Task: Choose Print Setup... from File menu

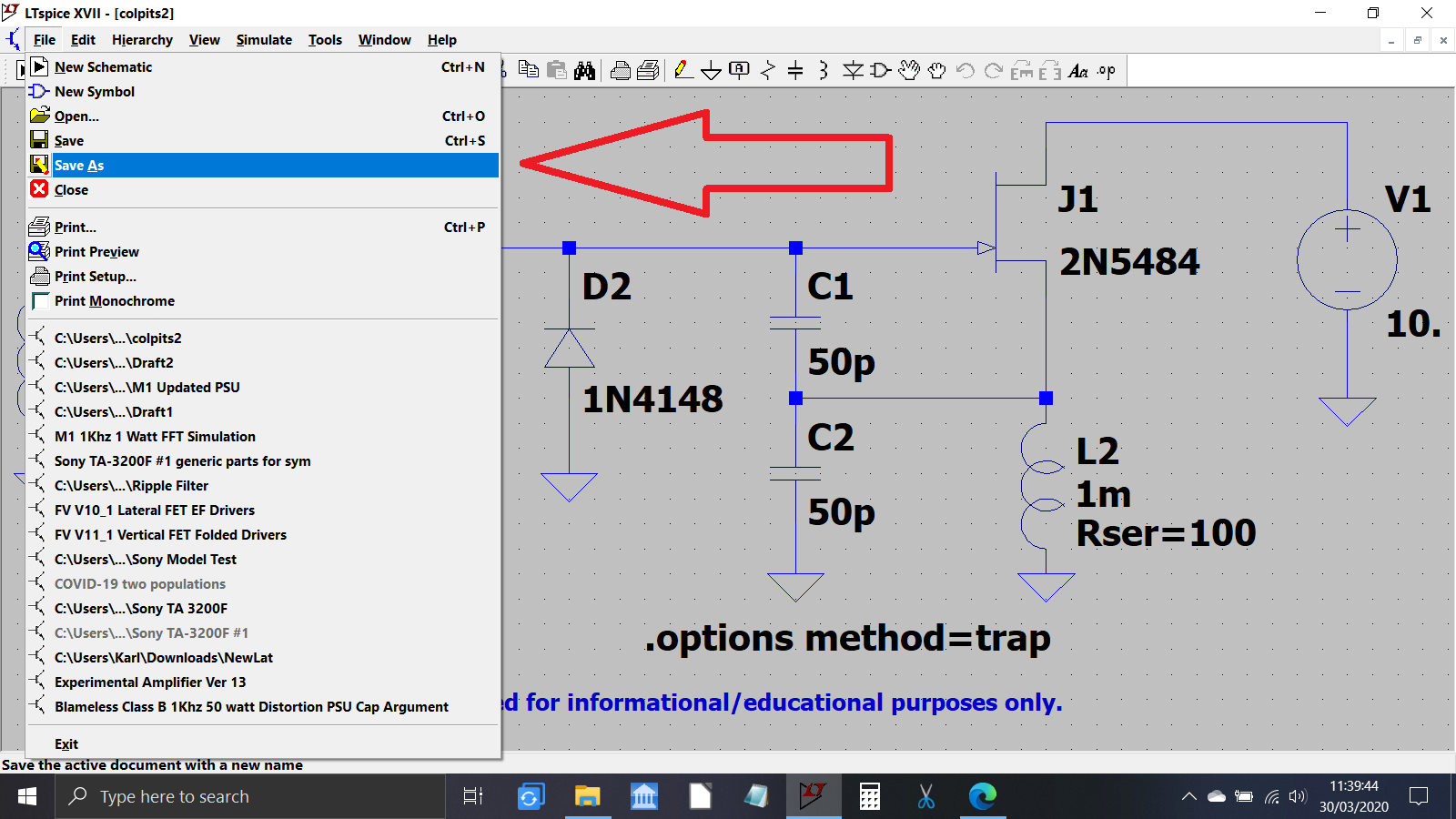Action: pyautogui.click(x=264, y=277)
